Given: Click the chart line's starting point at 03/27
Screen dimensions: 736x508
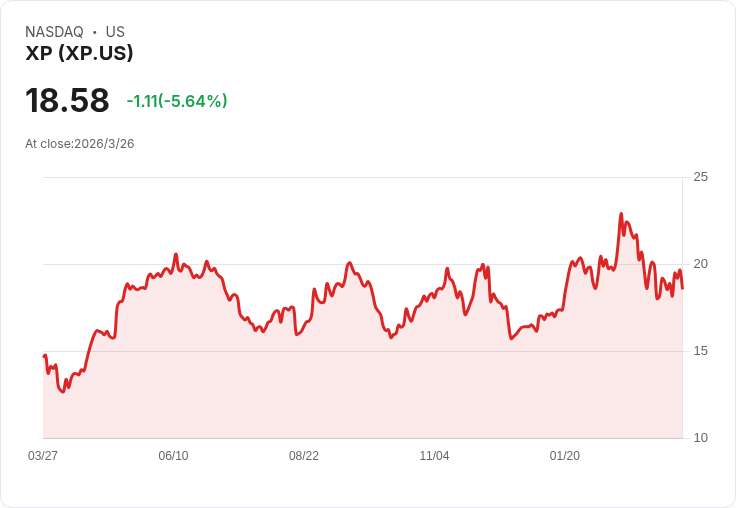Looking at the screenshot, I should [x=44, y=356].
